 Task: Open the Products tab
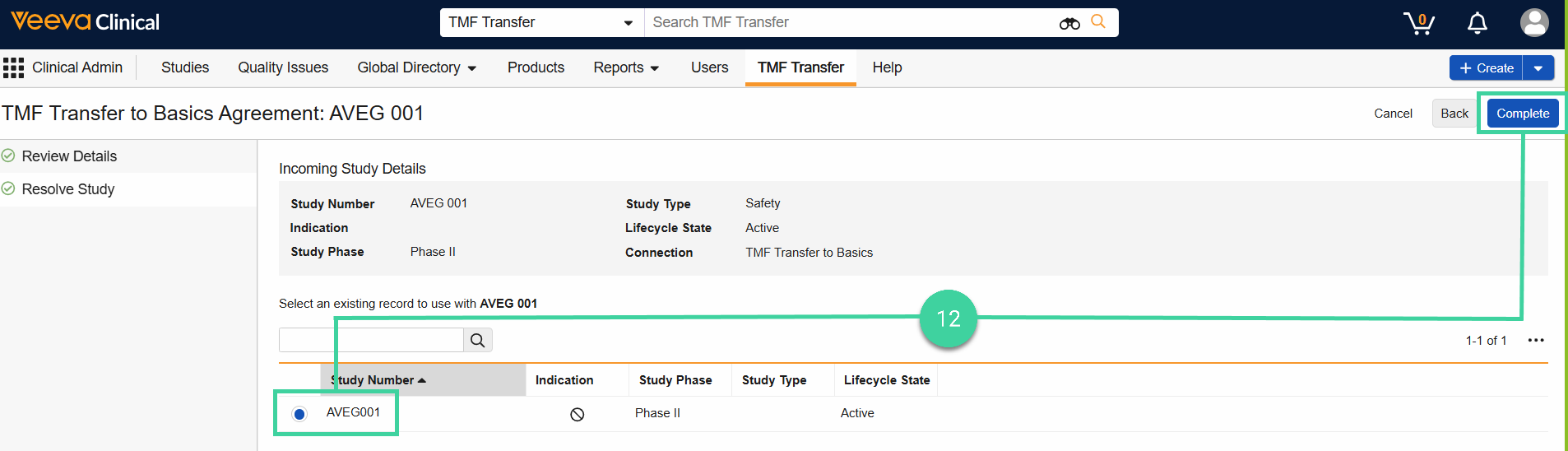536,67
